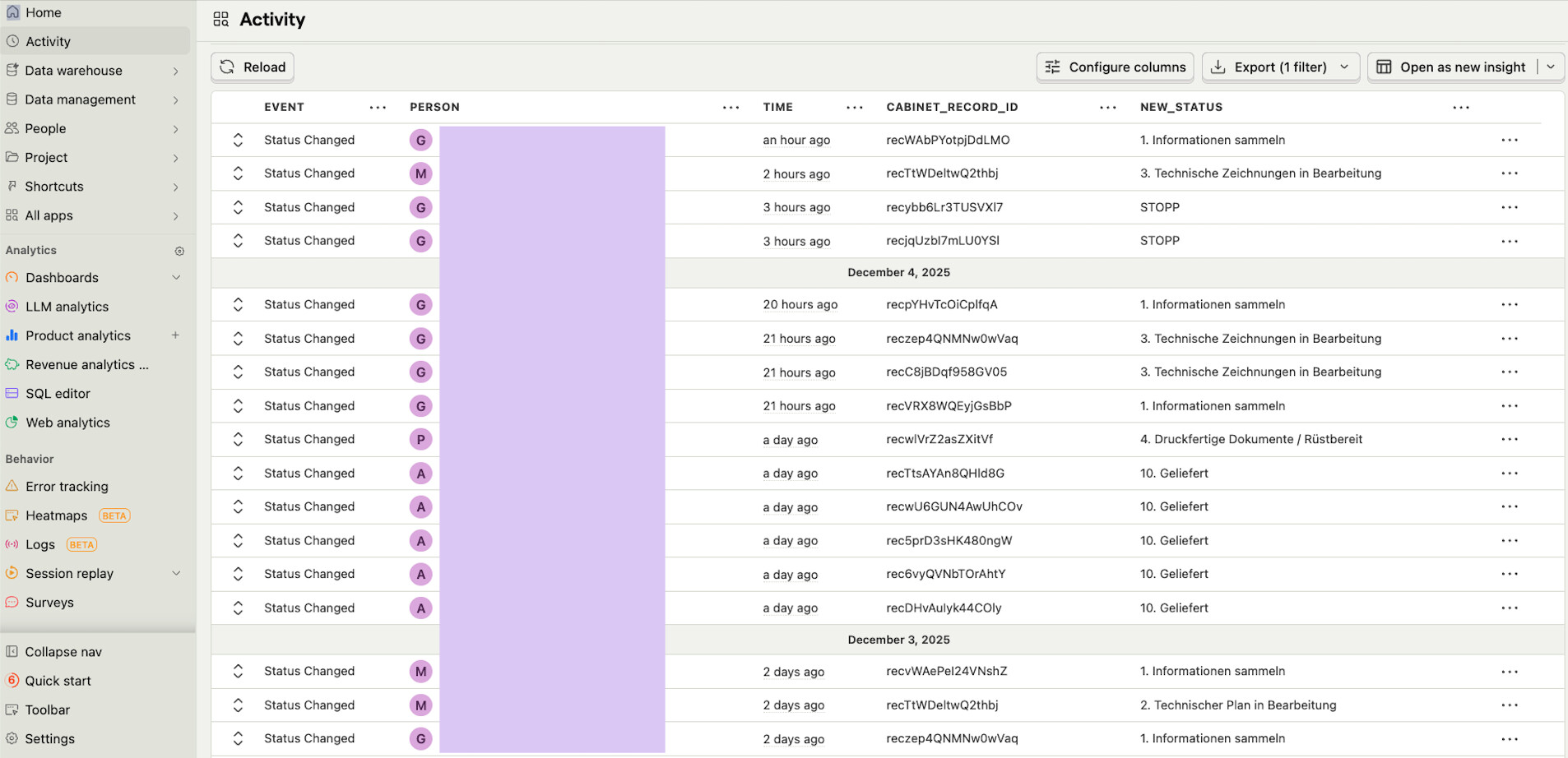Click the plus icon beside Product analytics

[x=175, y=335]
